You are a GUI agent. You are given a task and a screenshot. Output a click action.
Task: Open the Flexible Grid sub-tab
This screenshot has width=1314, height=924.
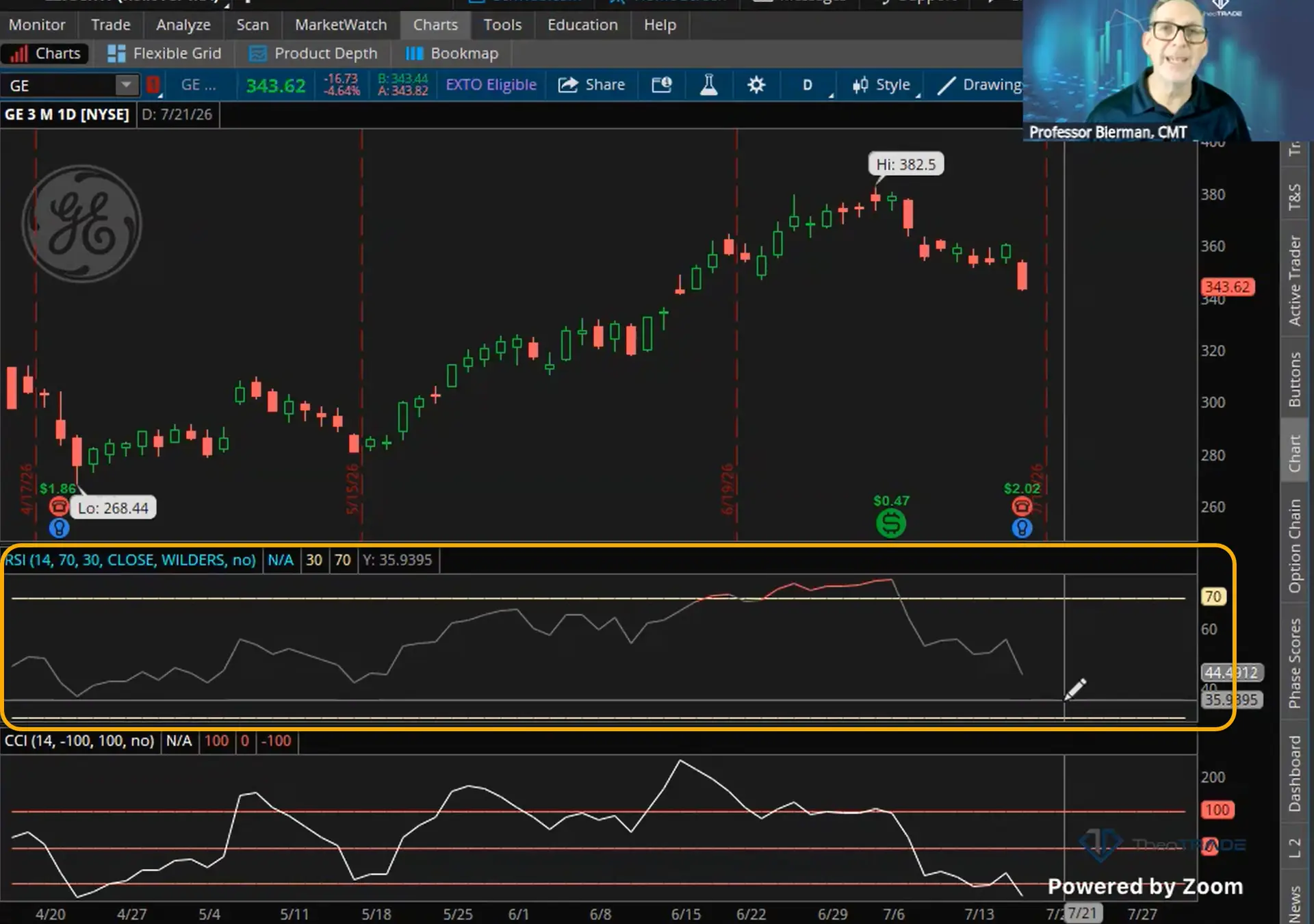point(164,53)
